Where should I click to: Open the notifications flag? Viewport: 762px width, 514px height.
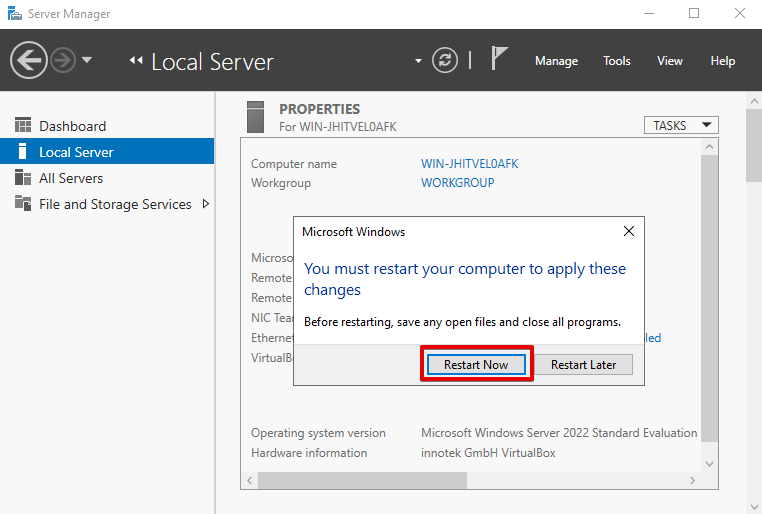coord(499,58)
